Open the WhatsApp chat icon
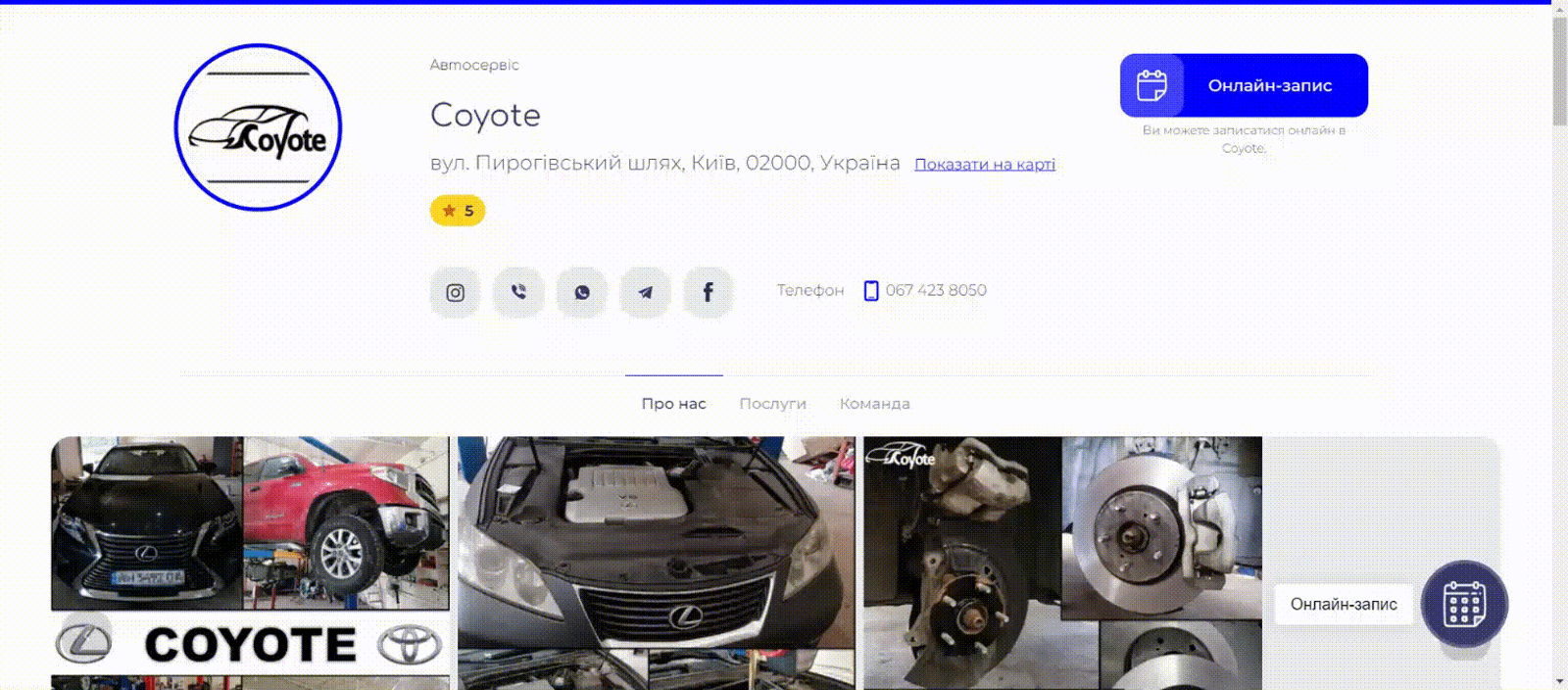The height and width of the screenshot is (690, 1568). pyautogui.click(x=582, y=292)
